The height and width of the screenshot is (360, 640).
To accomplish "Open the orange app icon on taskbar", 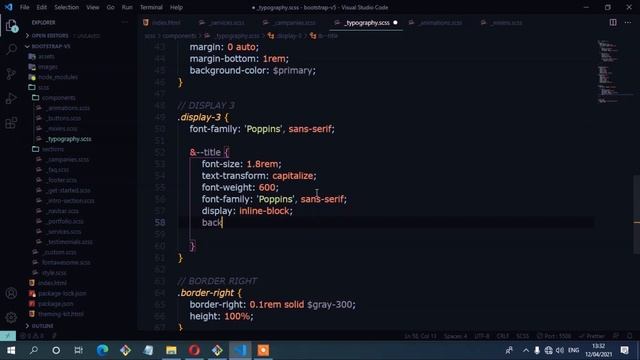I will (263, 350).
